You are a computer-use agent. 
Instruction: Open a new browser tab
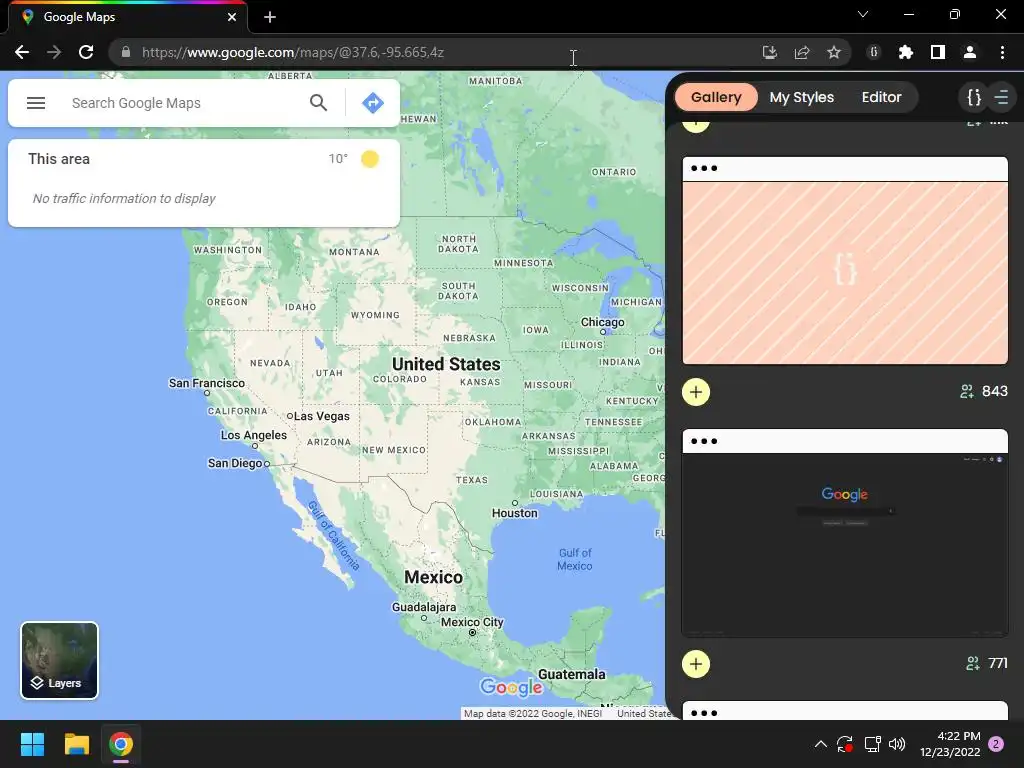click(270, 17)
